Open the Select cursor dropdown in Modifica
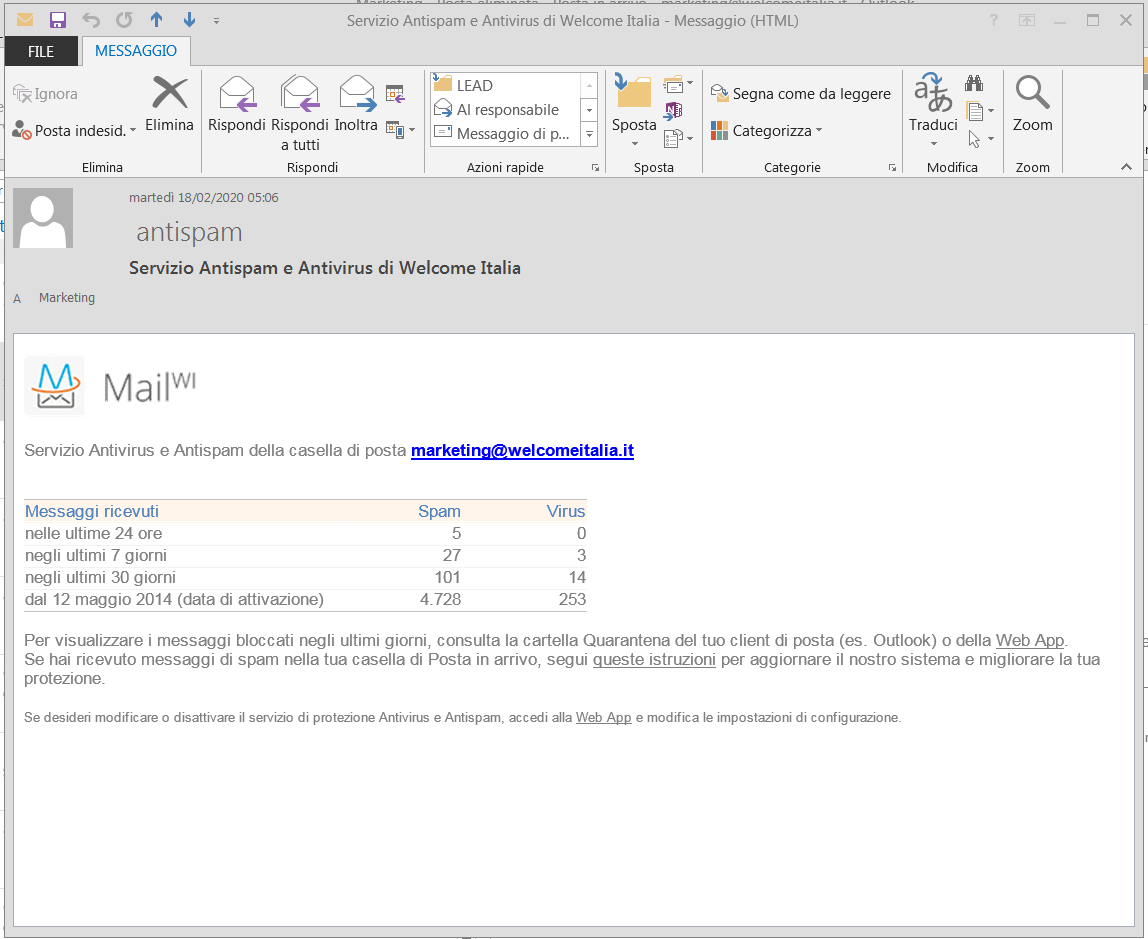The width and height of the screenshot is (1148, 939). (980, 138)
